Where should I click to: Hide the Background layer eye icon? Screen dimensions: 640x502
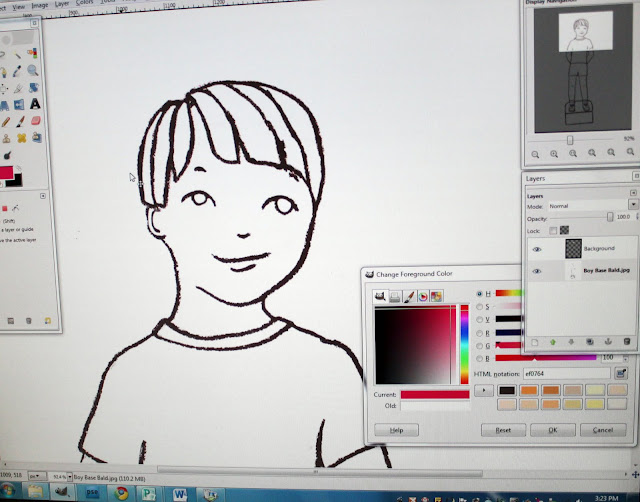pyautogui.click(x=537, y=249)
